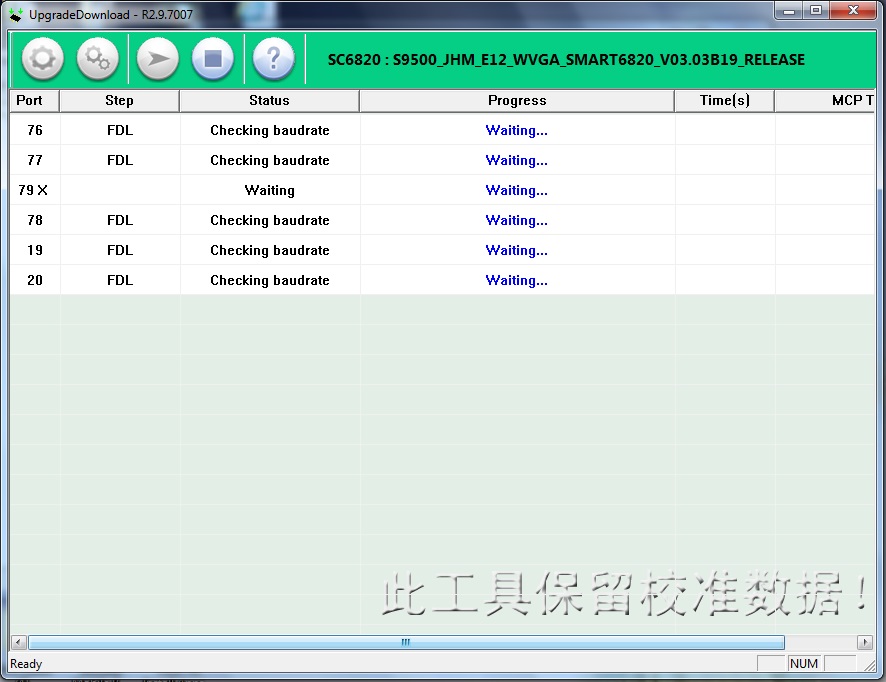Click the horizontal scrollbar right arrow

pyautogui.click(x=865, y=642)
